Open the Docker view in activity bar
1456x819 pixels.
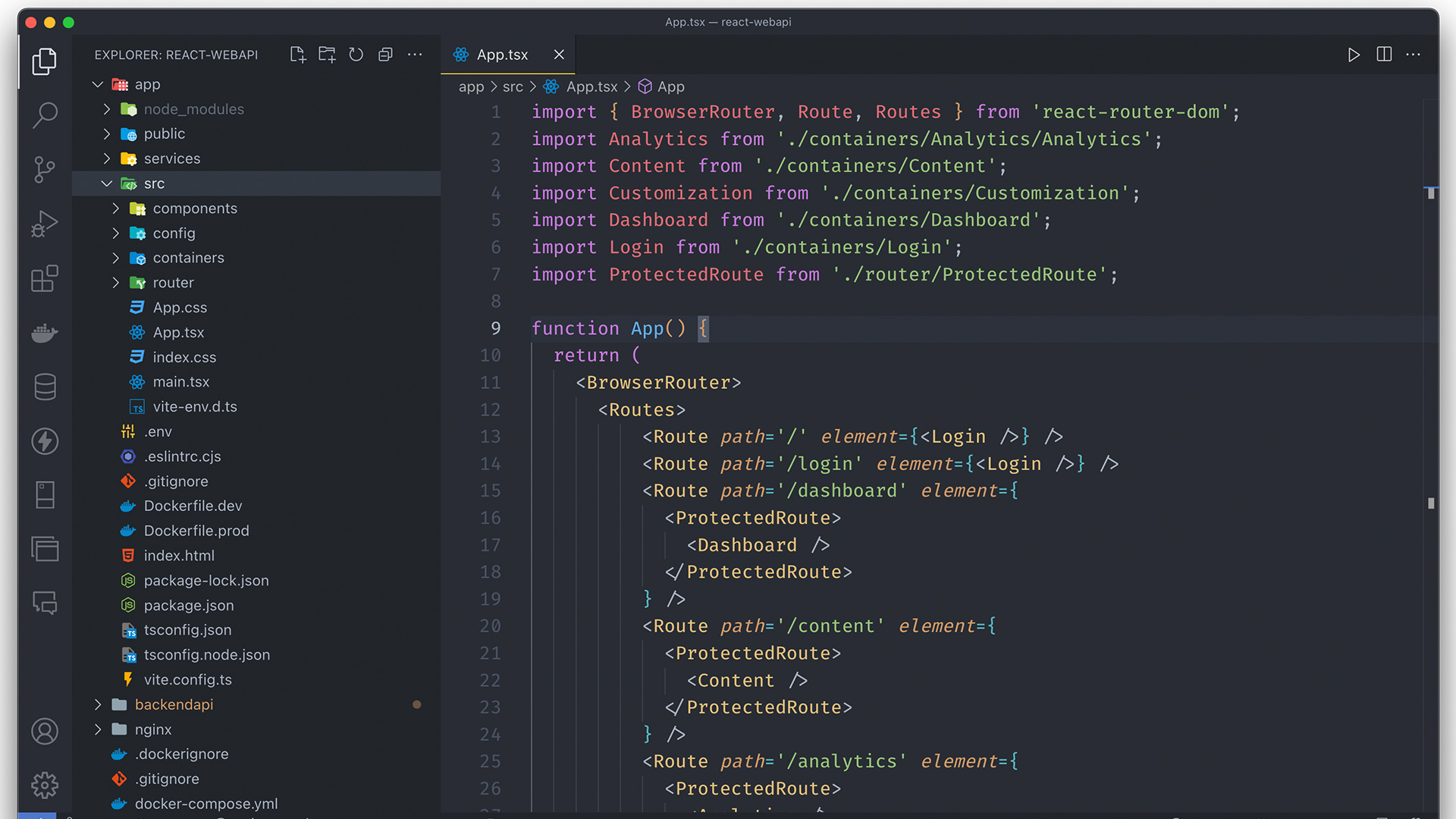45,333
